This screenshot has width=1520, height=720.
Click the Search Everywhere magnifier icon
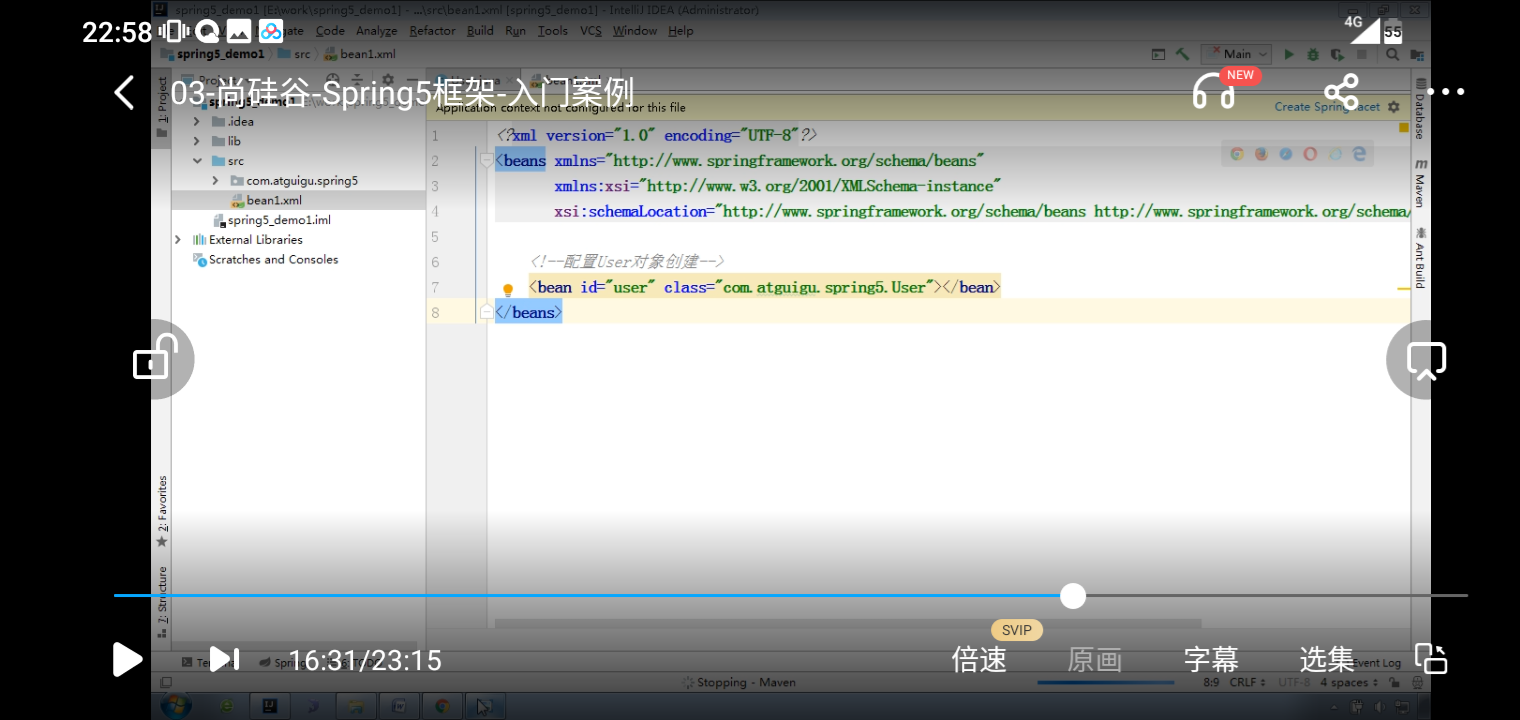coord(1393,54)
